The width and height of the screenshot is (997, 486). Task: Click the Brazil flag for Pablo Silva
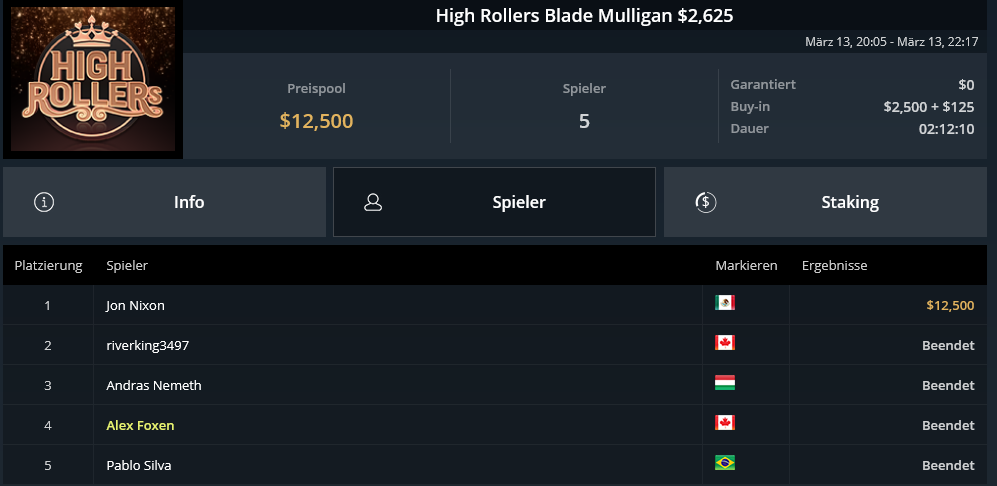click(725, 462)
